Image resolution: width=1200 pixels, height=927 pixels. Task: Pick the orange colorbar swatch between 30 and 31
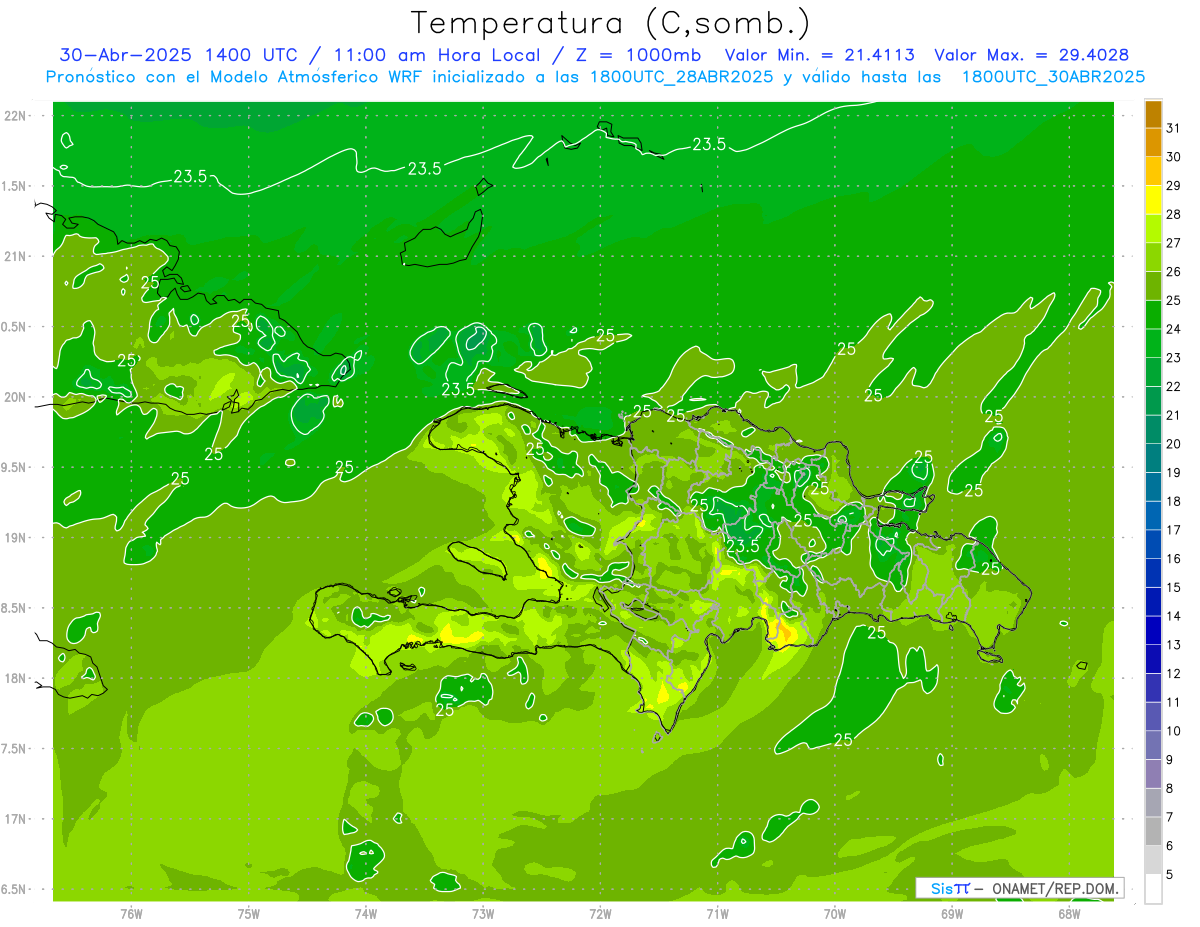[1153, 143]
